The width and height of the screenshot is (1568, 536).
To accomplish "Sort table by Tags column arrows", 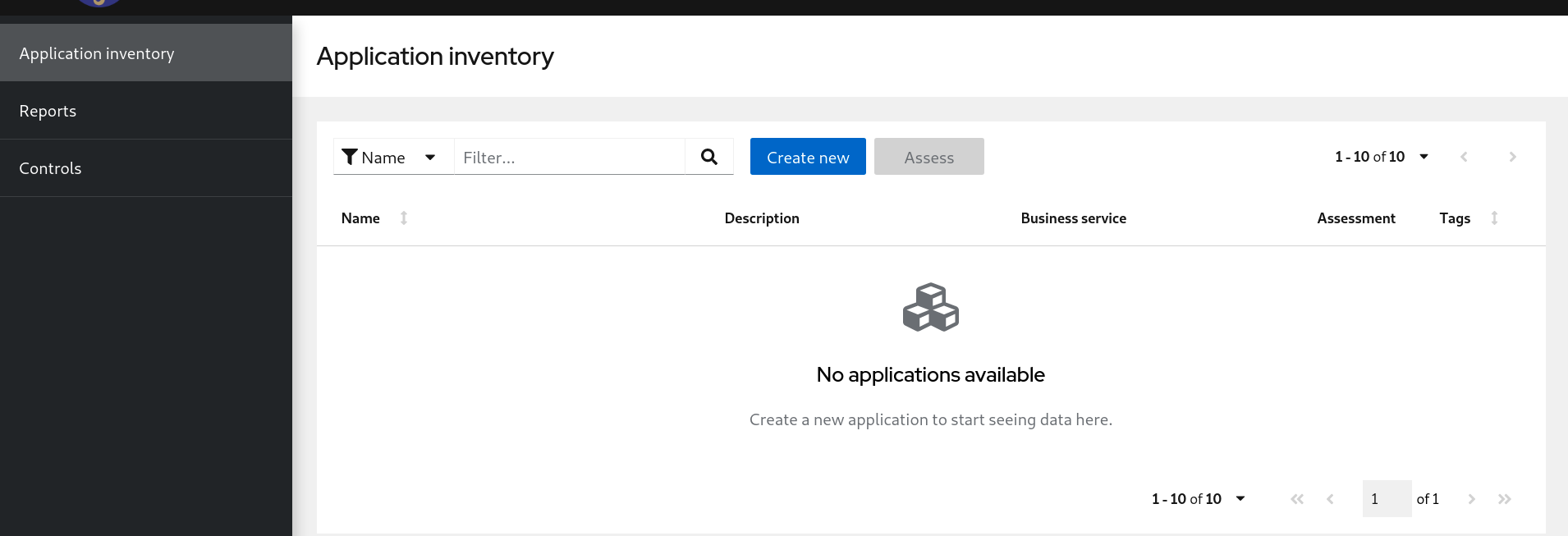I will click(1494, 218).
